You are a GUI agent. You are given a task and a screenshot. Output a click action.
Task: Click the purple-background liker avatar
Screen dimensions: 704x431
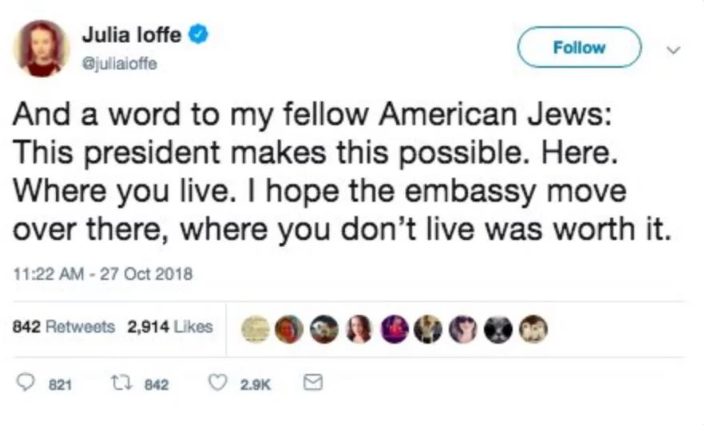(395, 330)
